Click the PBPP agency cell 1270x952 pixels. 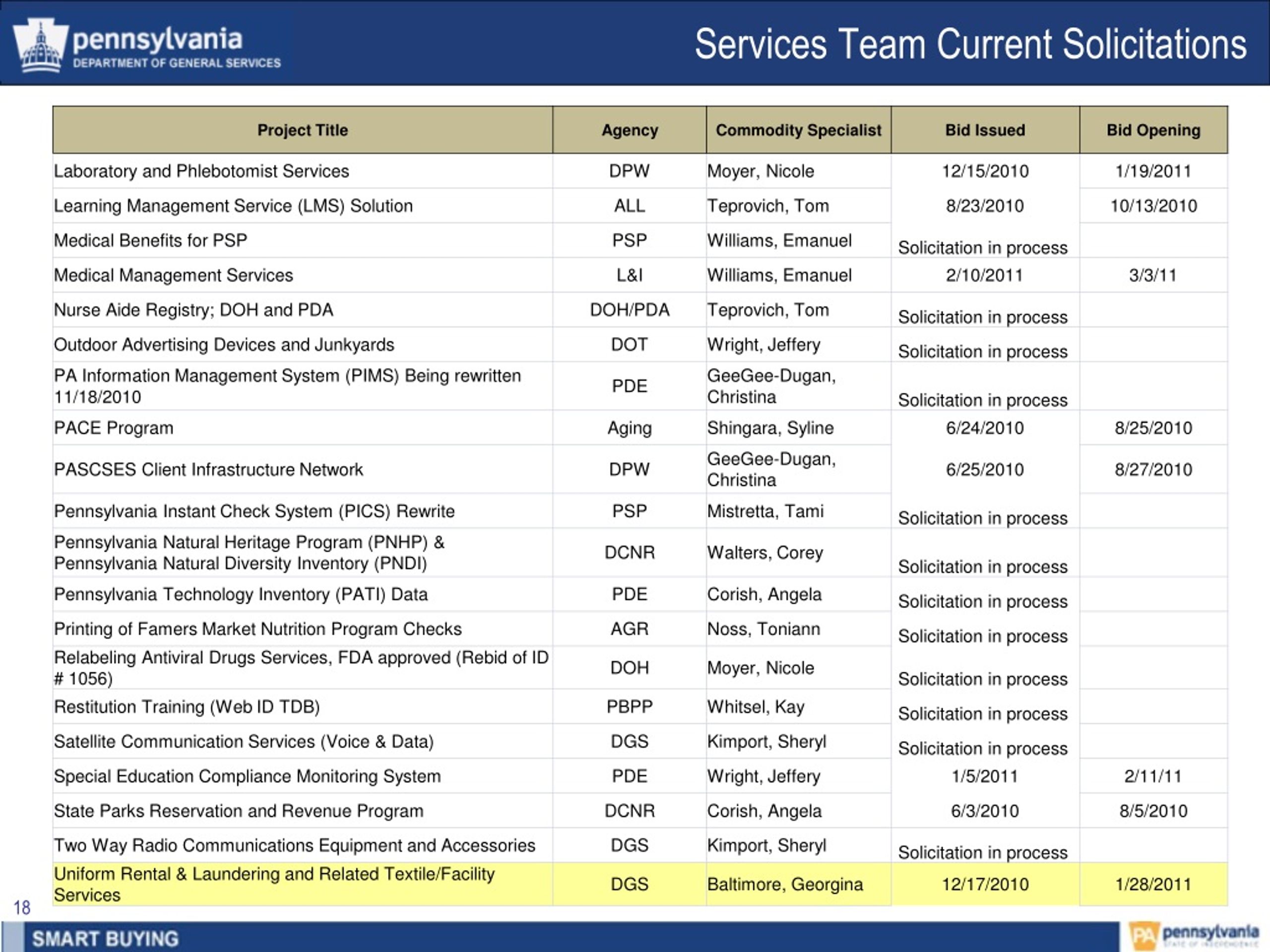630,707
